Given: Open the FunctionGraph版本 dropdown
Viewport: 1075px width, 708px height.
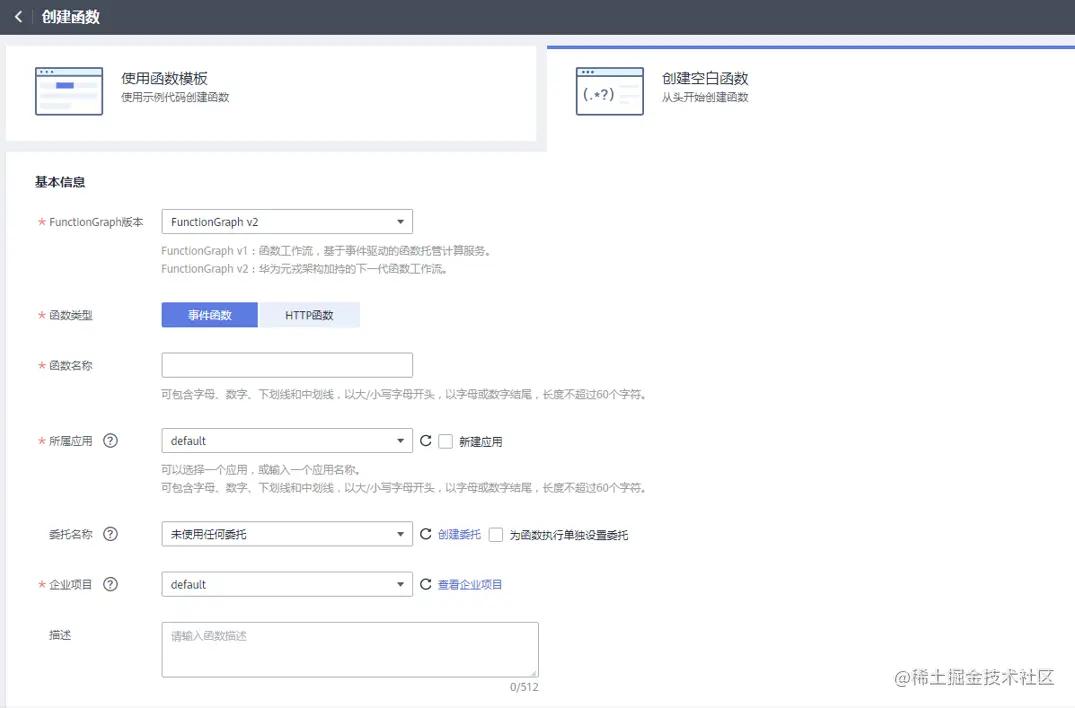Looking at the screenshot, I should (287, 221).
